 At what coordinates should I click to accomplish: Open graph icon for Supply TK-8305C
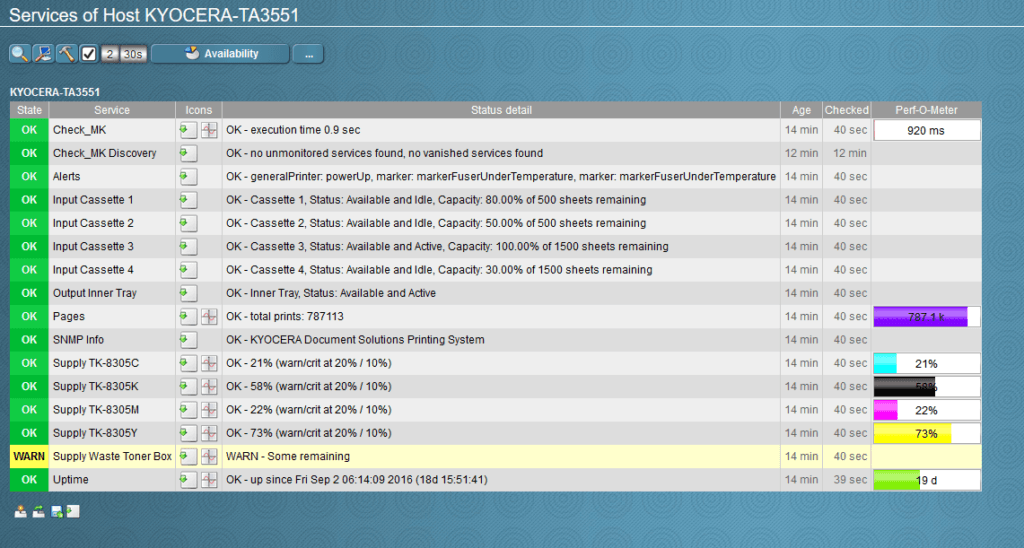(209, 363)
